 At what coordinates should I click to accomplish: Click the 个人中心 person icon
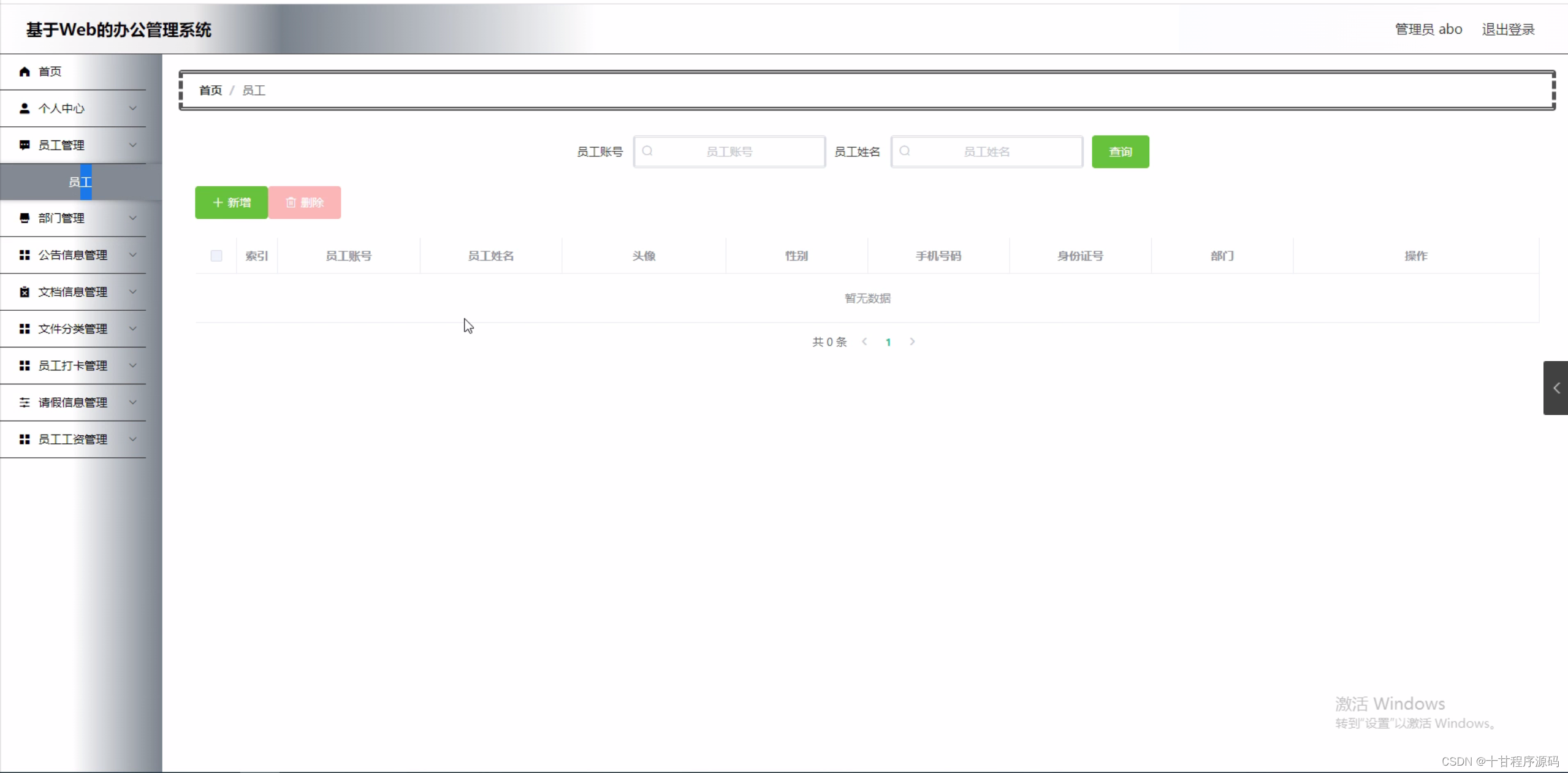(x=24, y=109)
